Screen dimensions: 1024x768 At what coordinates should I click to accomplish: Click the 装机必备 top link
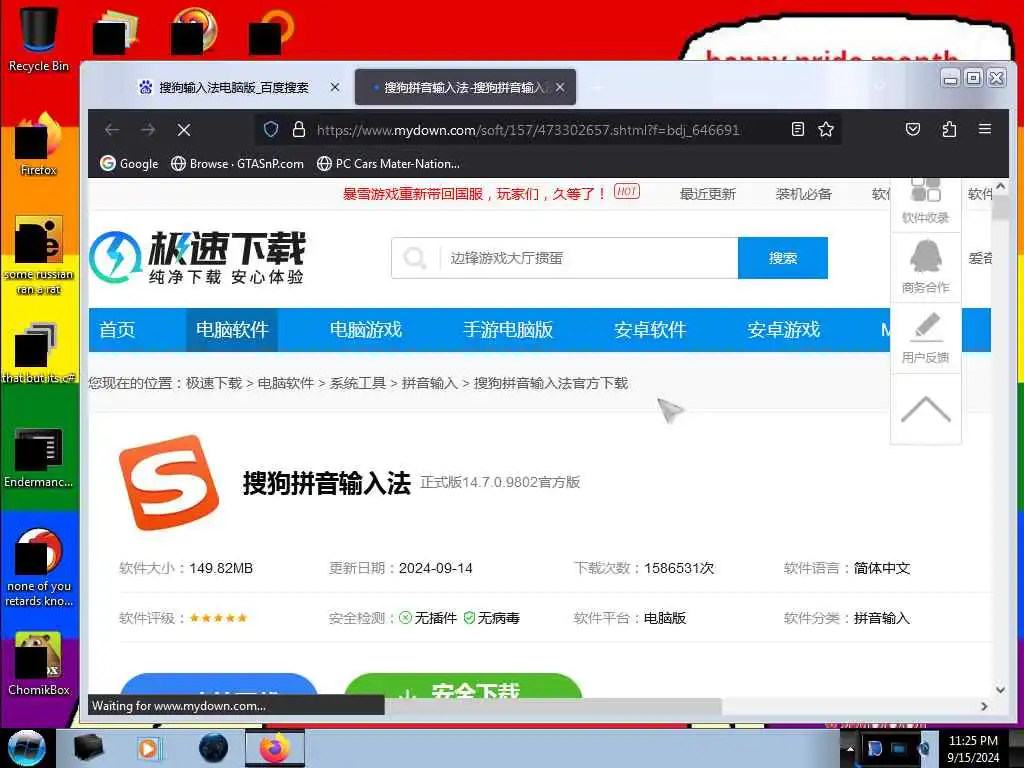point(803,194)
